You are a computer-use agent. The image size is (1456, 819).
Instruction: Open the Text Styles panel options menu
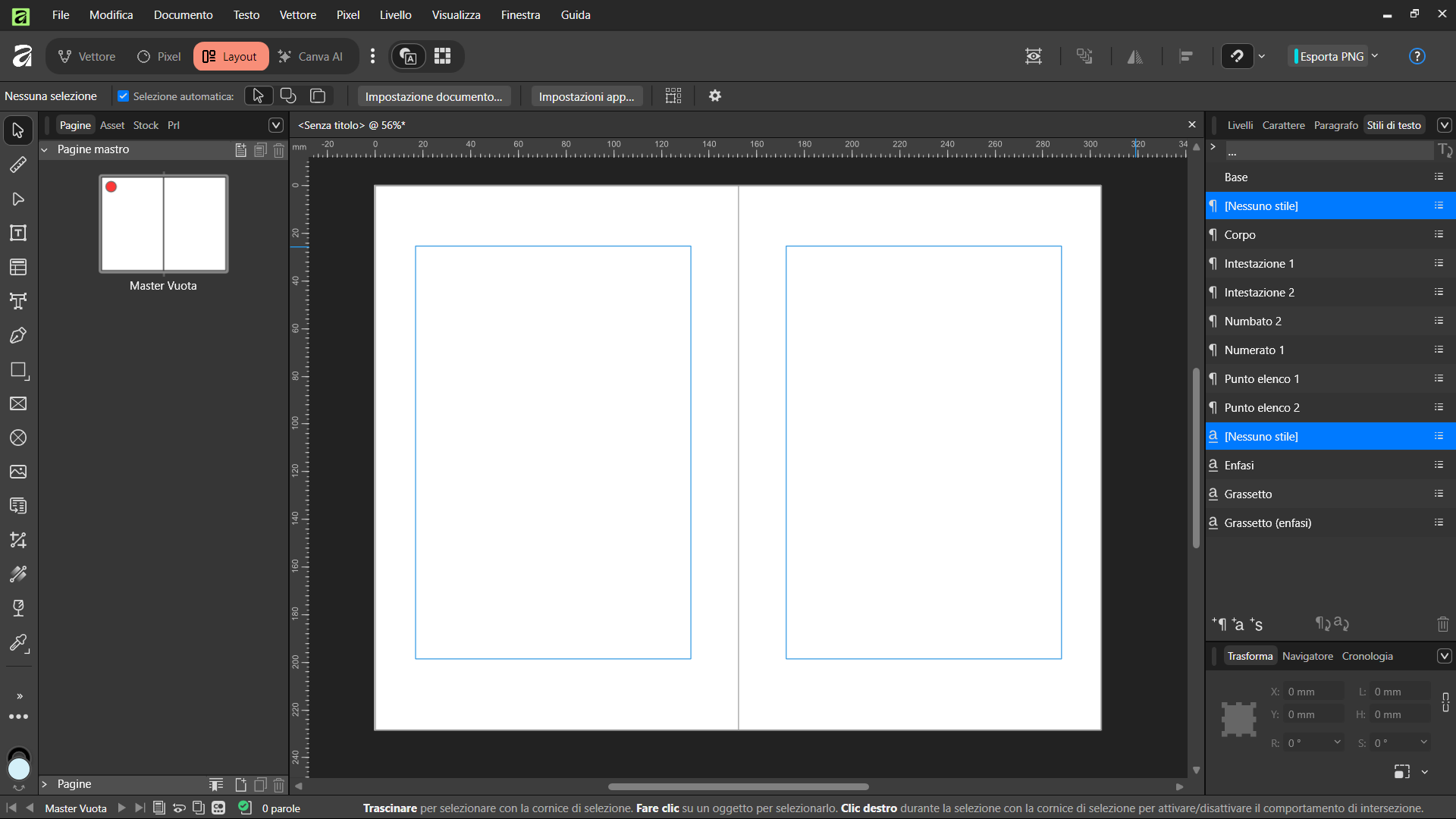click(x=1445, y=125)
